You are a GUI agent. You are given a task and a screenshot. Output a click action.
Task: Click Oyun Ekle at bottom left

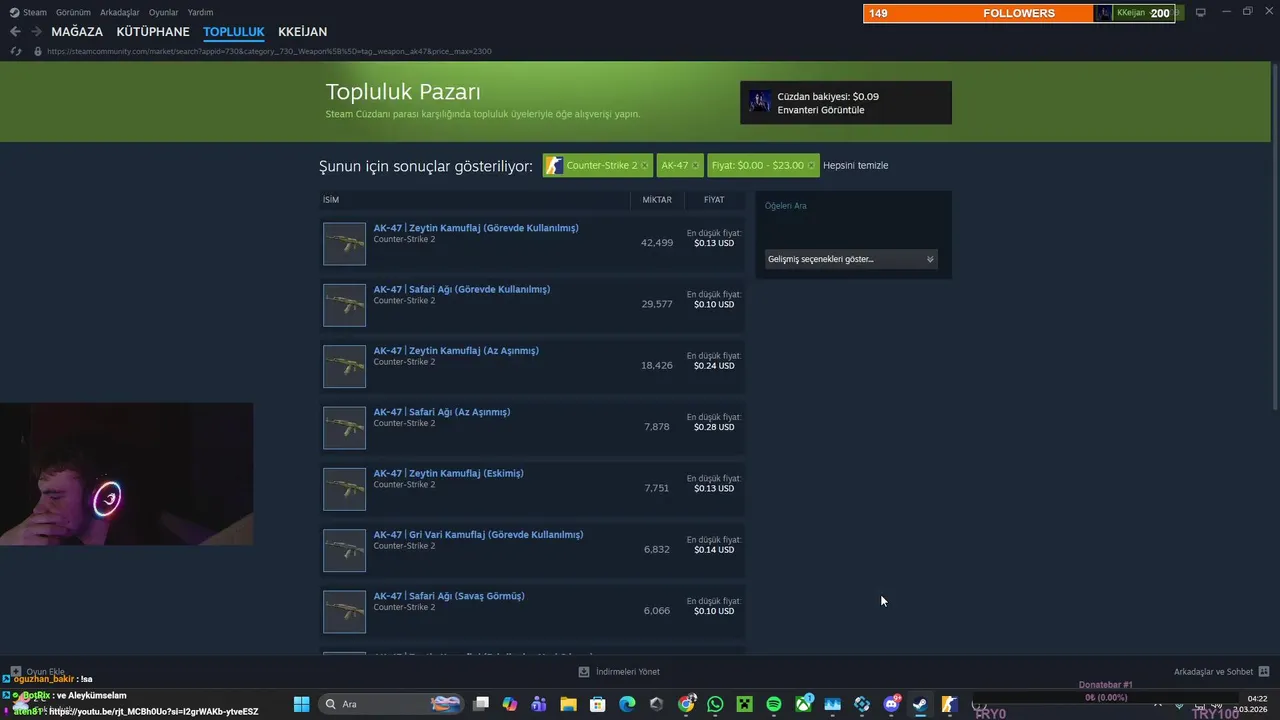tap(37, 672)
